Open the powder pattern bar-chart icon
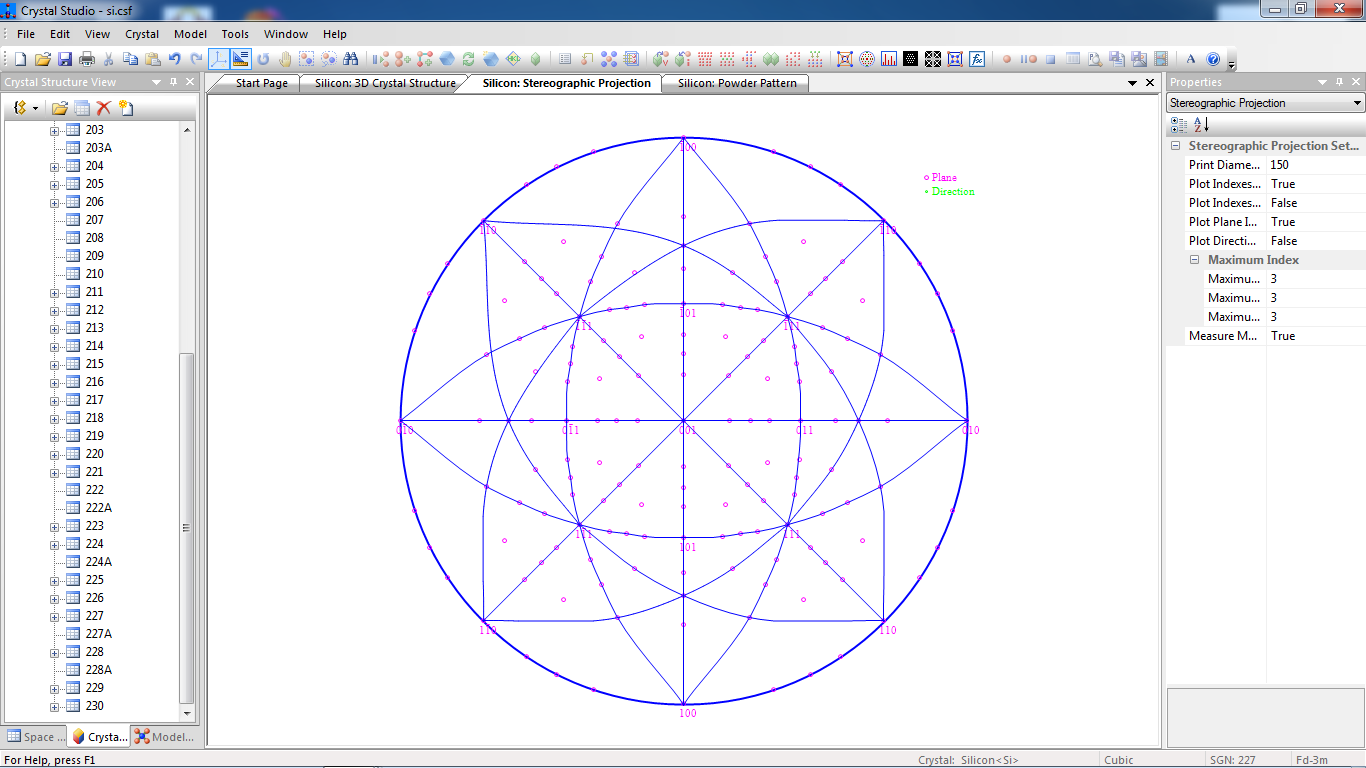Screen dimensions: 1366x768 pos(889,59)
